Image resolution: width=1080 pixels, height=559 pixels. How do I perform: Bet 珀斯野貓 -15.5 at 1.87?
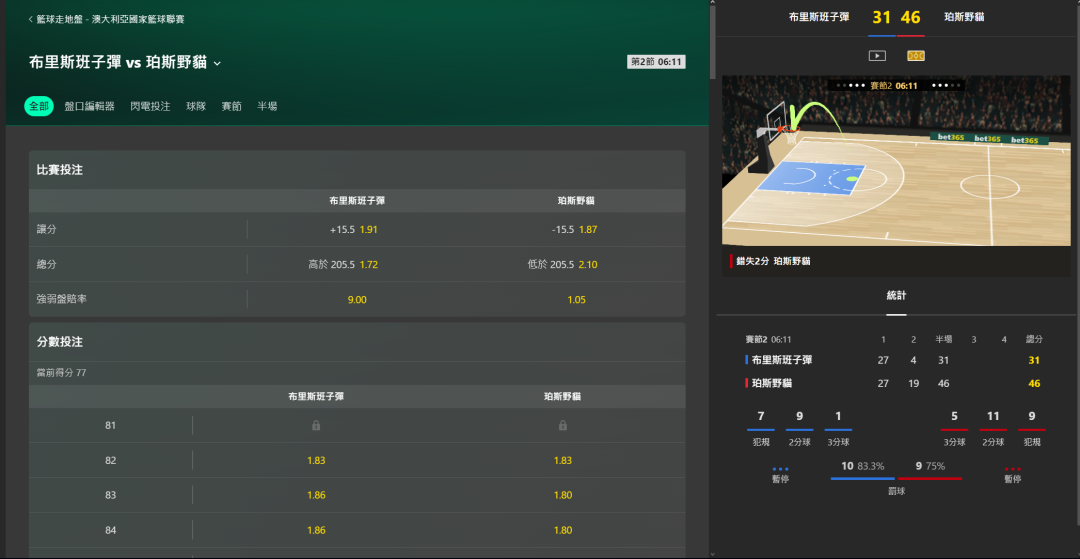(x=576, y=229)
